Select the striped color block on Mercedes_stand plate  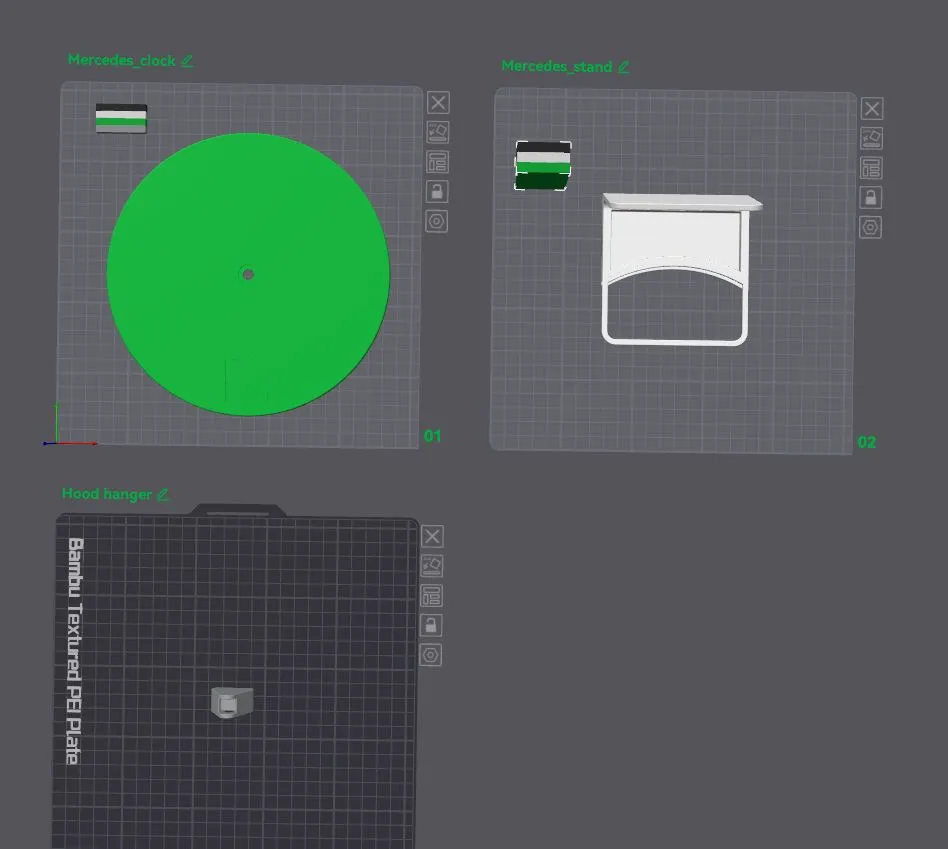pyautogui.click(x=543, y=165)
